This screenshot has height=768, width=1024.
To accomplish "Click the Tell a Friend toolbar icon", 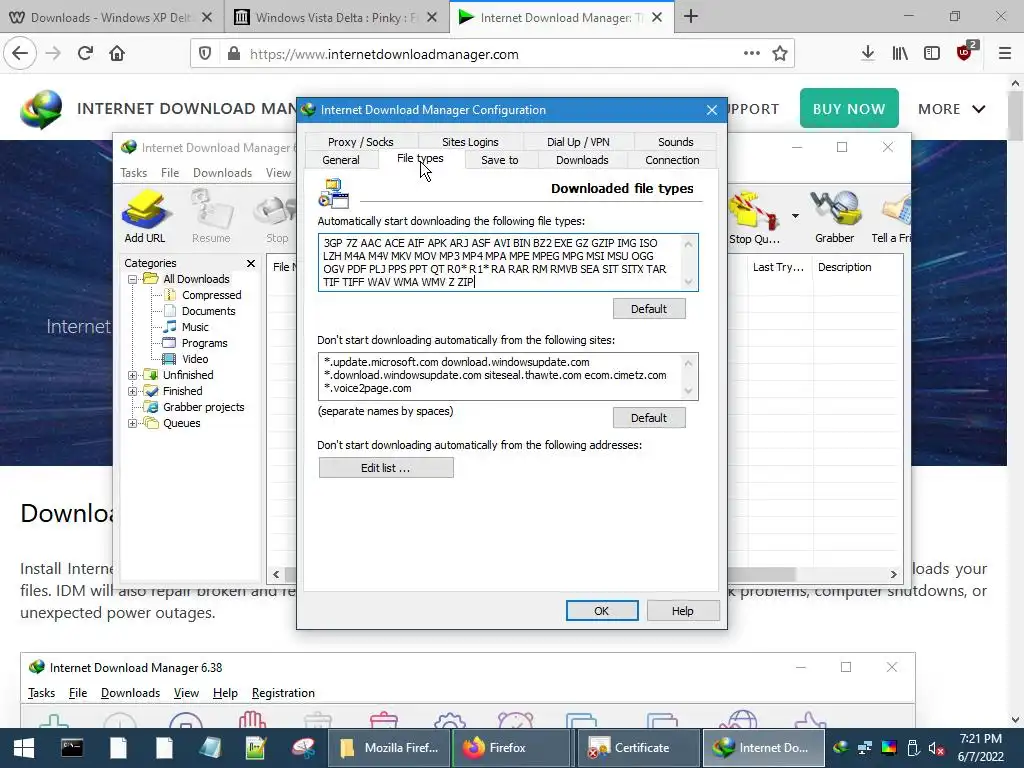I will coord(891,217).
